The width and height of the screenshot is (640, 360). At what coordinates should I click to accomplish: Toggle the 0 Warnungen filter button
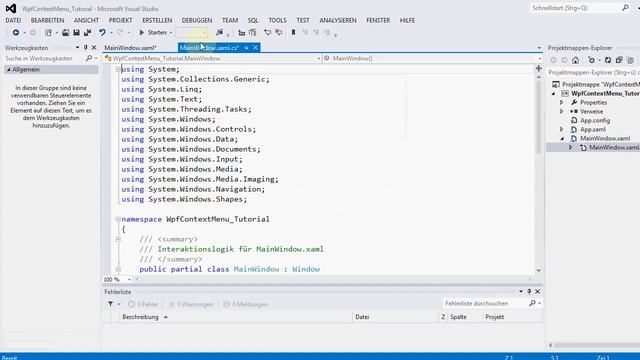tap(191, 304)
